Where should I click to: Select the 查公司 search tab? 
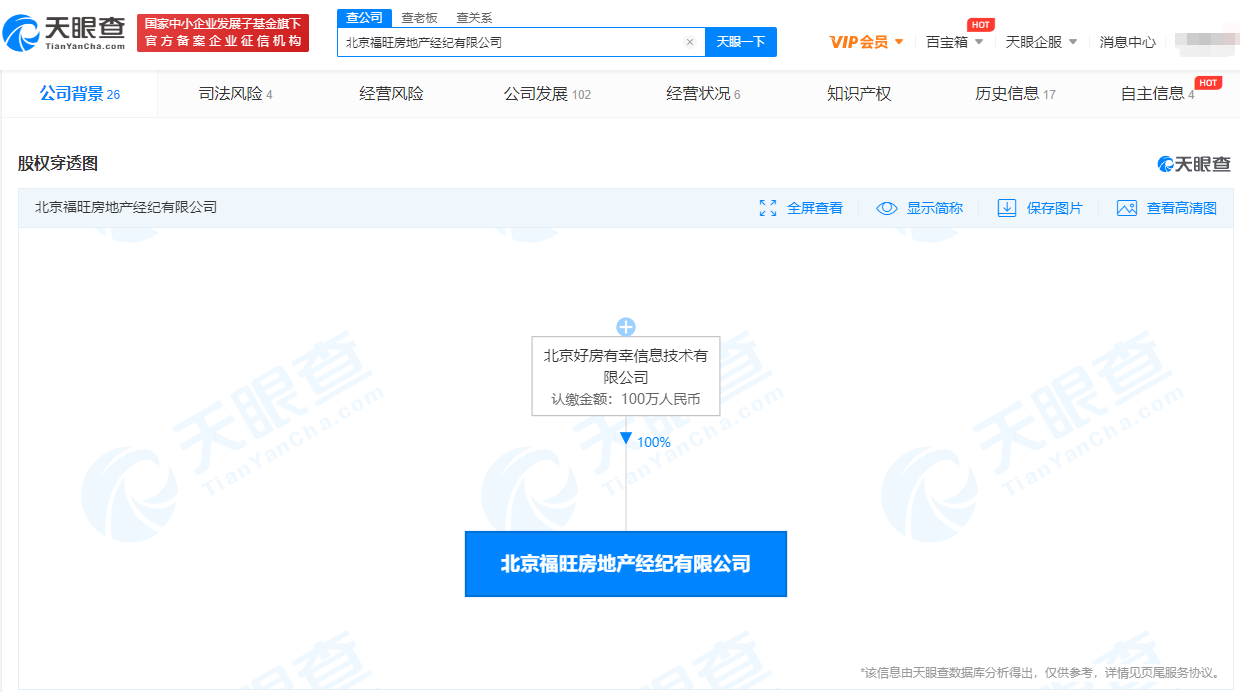tap(365, 18)
